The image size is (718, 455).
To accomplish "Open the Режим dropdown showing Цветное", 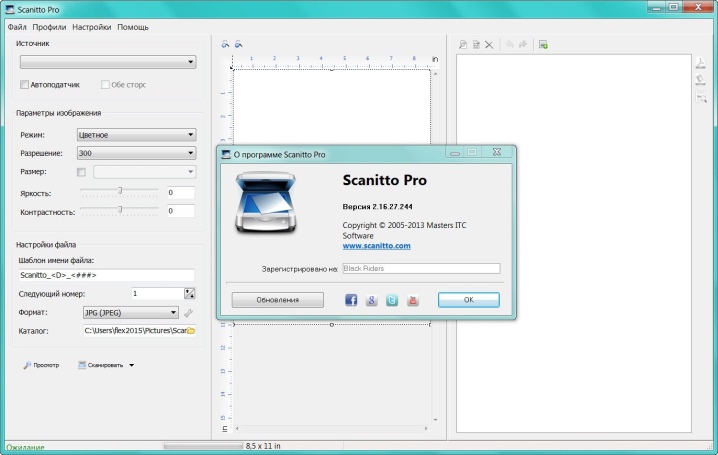I will [x=136, y=135].
